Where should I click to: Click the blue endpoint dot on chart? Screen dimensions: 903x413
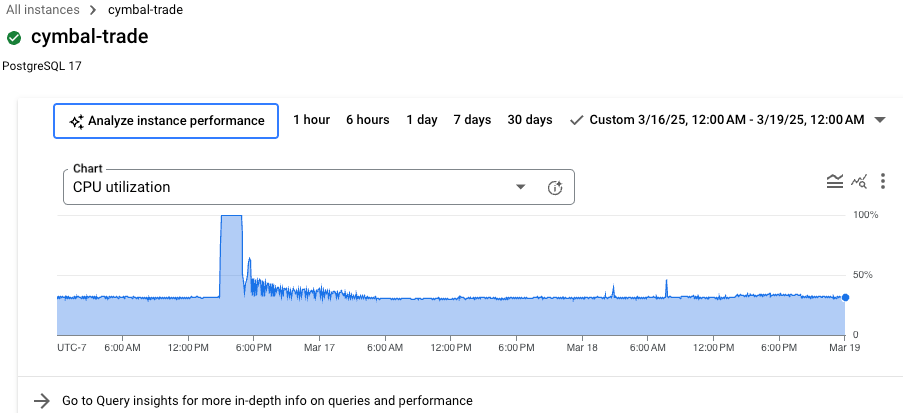(x=845, y=297)
